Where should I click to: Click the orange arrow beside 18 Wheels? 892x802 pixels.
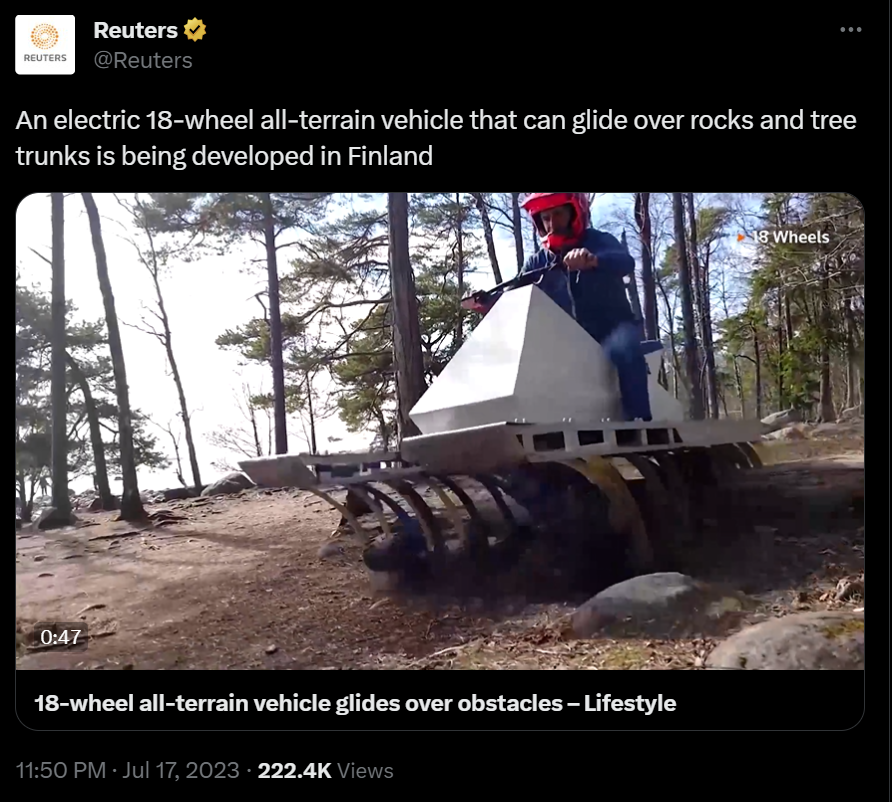[x=741, y=237]
